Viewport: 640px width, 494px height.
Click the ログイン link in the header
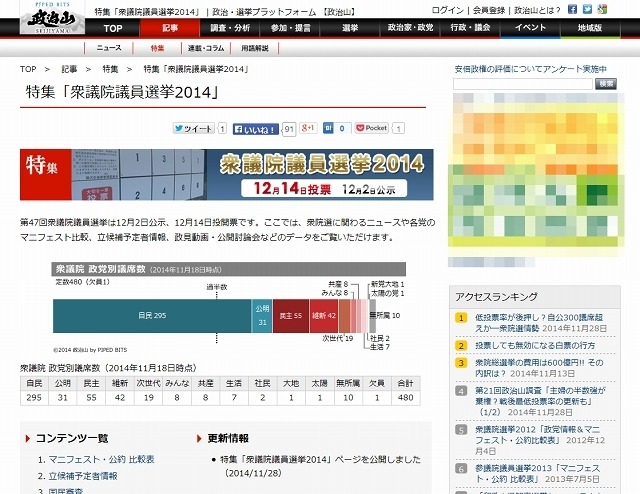coord(447,9)
